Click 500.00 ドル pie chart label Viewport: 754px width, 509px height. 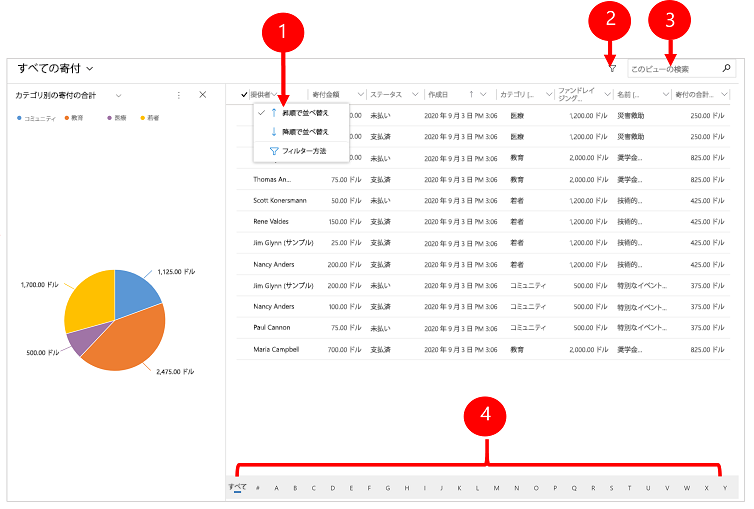[42, 352]
